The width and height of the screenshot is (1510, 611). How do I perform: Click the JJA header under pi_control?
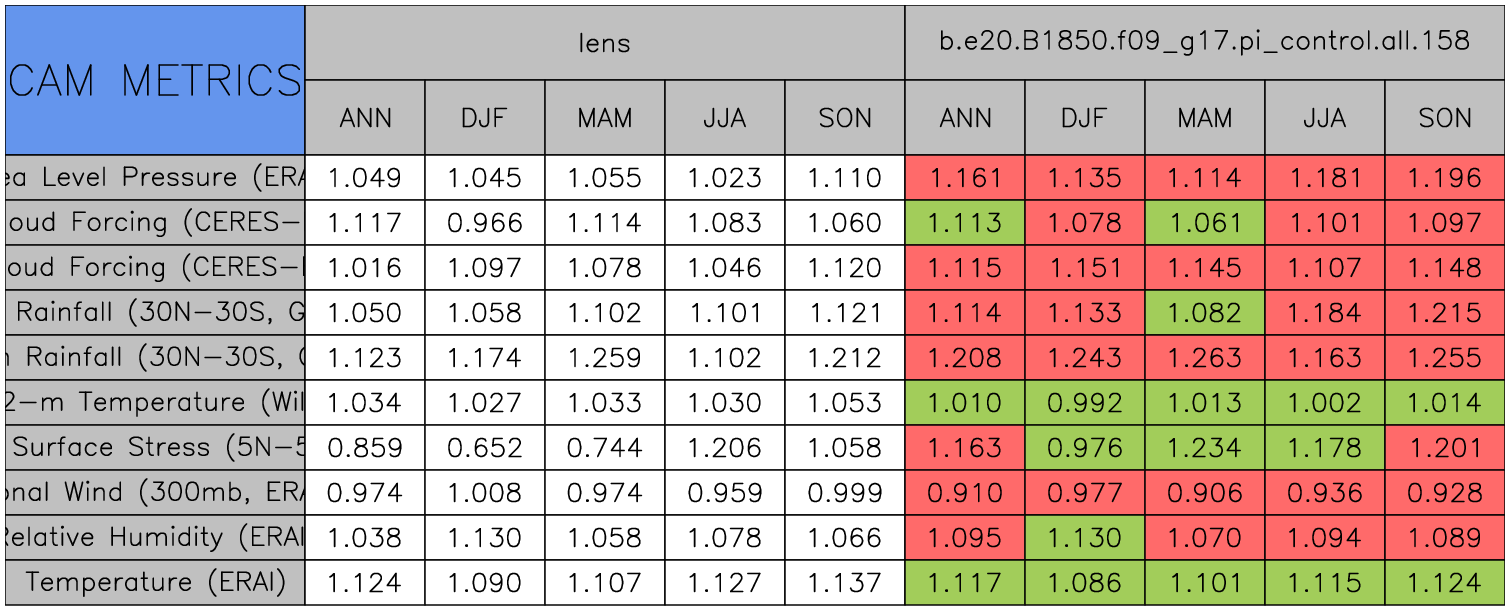[x=1324, y=118]
